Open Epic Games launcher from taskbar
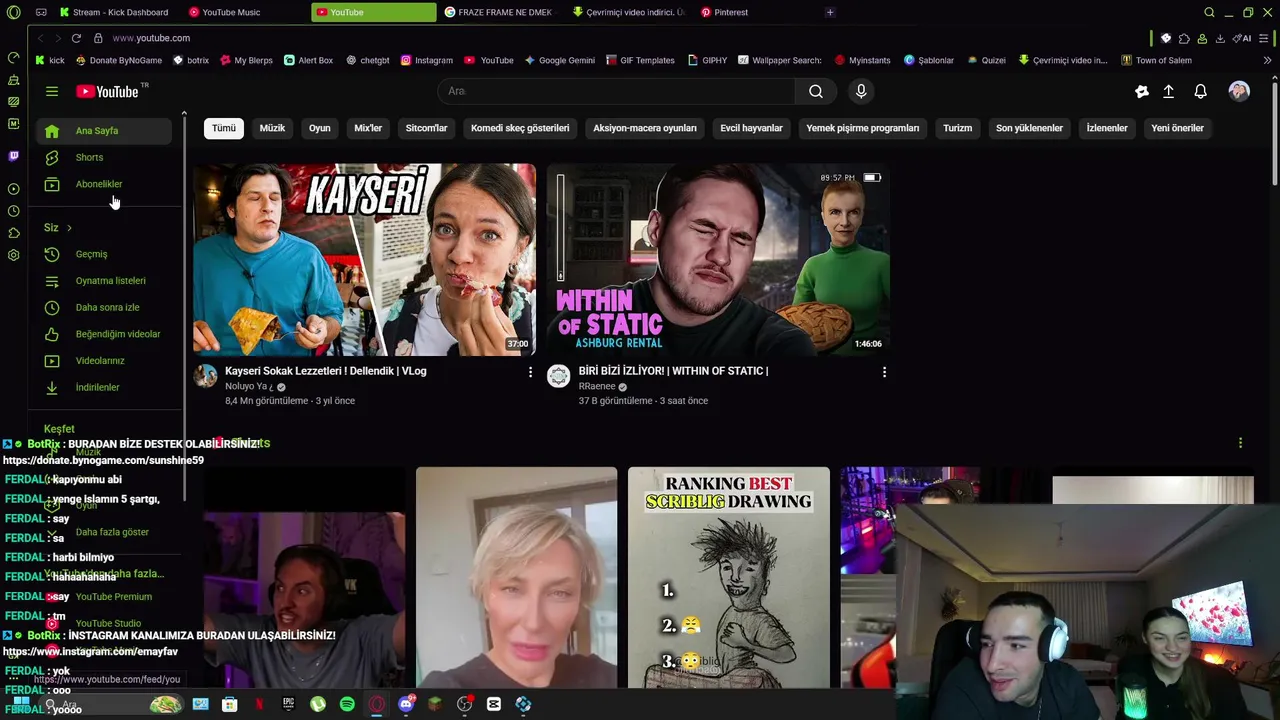 (288, 704)
